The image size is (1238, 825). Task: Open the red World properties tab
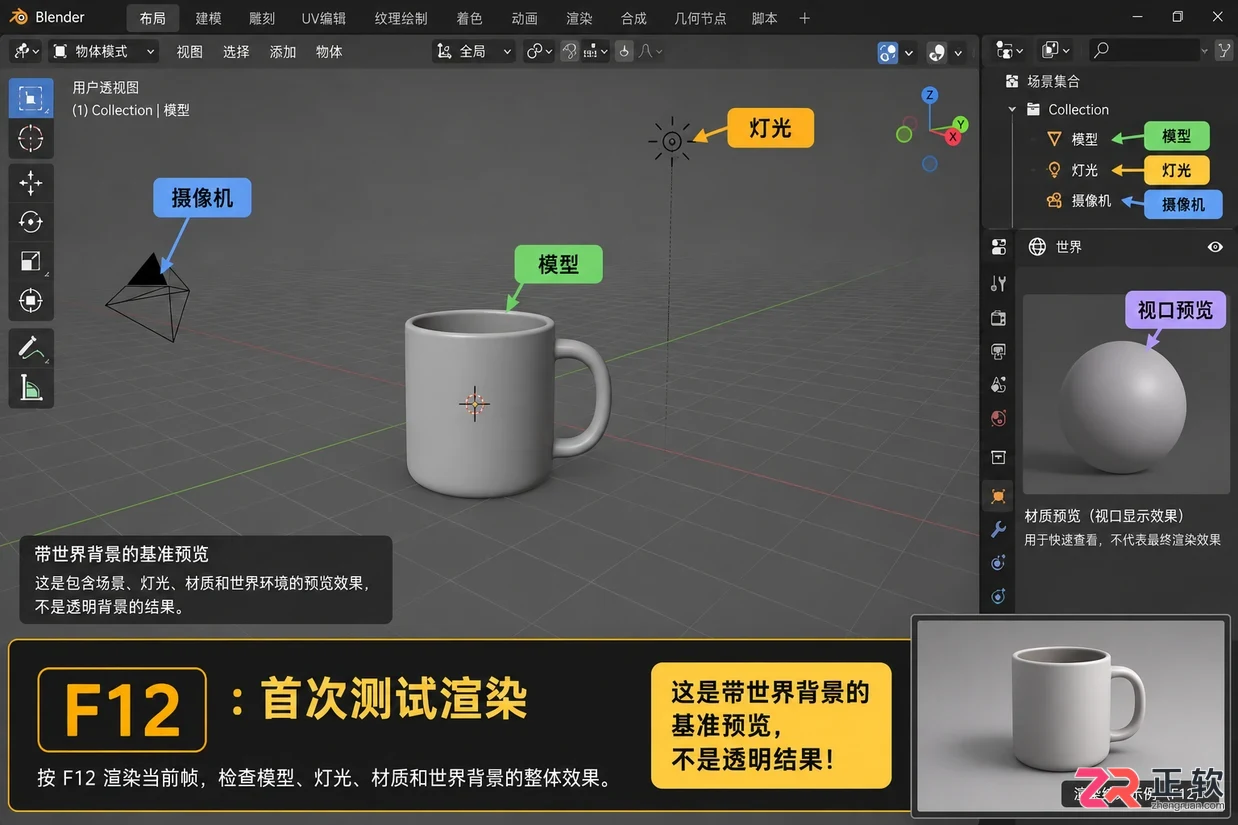click(998, 419)
